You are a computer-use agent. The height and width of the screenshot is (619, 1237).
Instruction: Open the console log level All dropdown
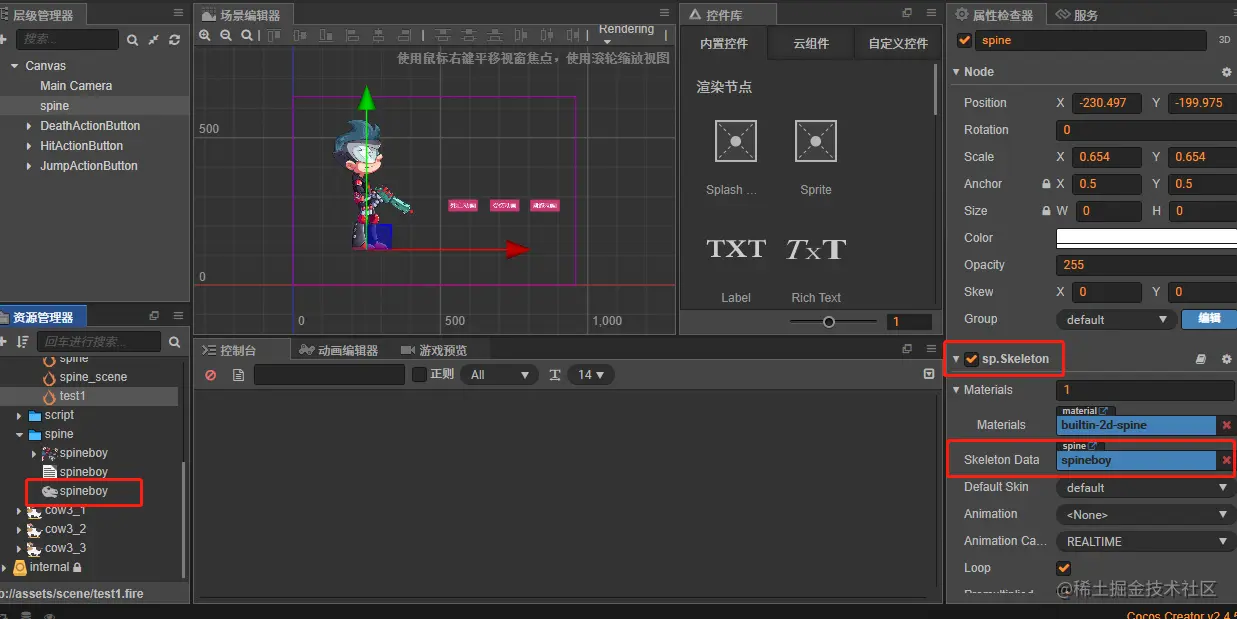(500, 374)
